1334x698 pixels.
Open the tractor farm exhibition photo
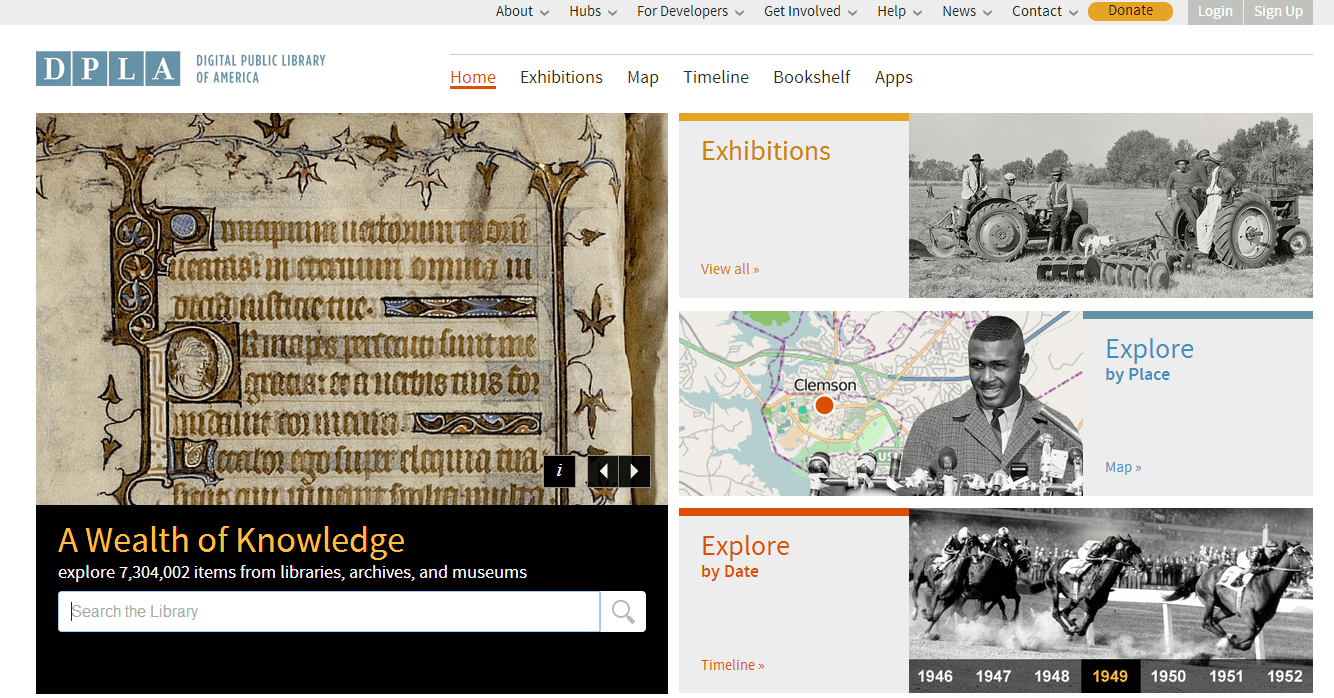point(1111,206)
